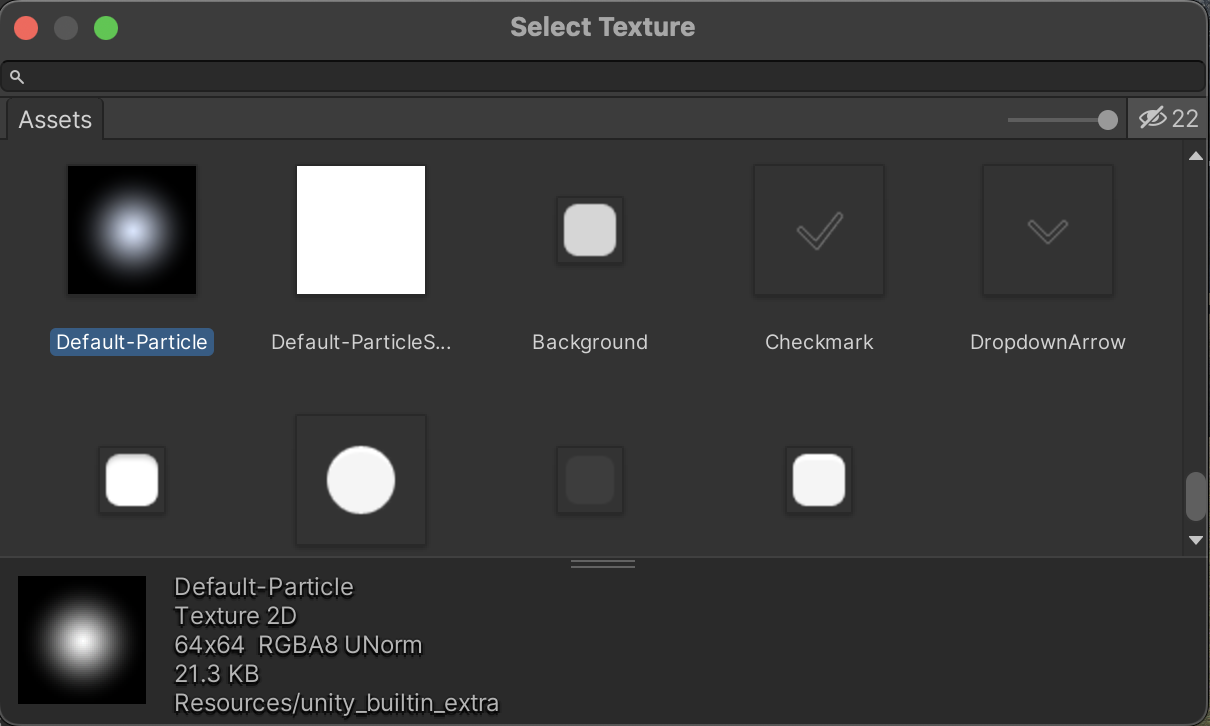
Task: Click the thumbnail size slider handle
Action: 1107,120
